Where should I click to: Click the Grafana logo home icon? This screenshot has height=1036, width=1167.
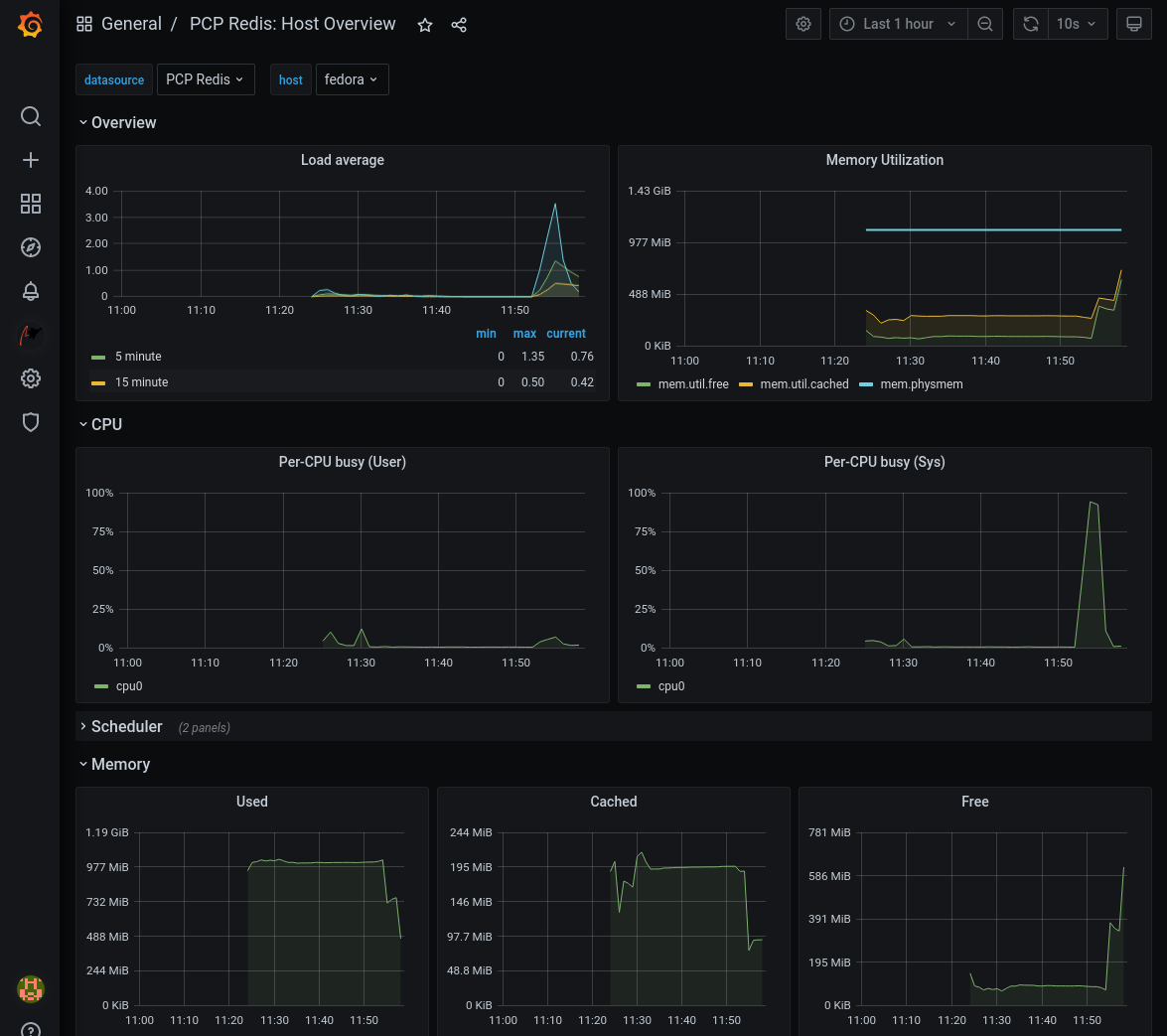30,25
